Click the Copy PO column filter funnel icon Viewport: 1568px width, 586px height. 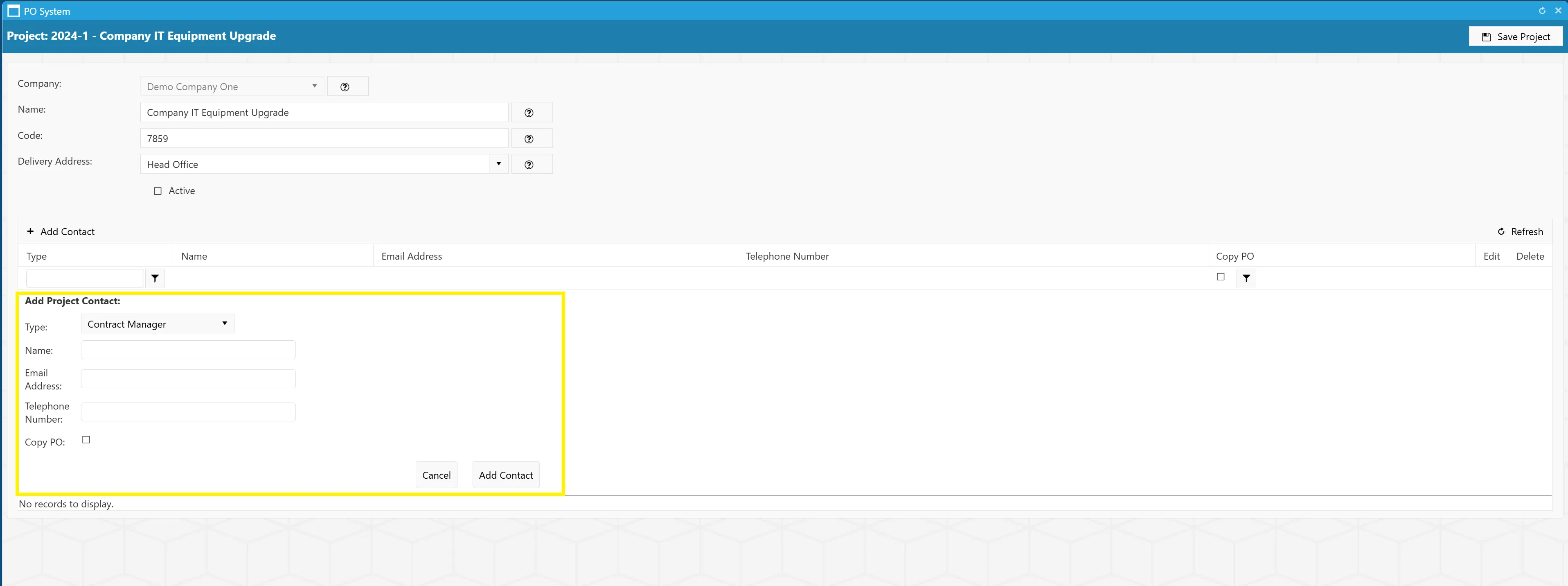pos(1246,278)
